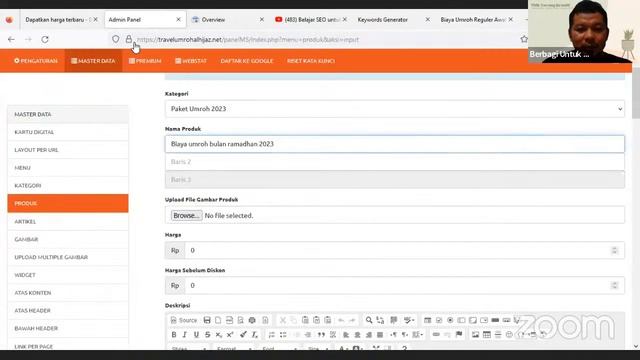Screen dimensions: 640x360
Task: Justify text in editor
Action: pyautogui.click(x=380, y=335)
